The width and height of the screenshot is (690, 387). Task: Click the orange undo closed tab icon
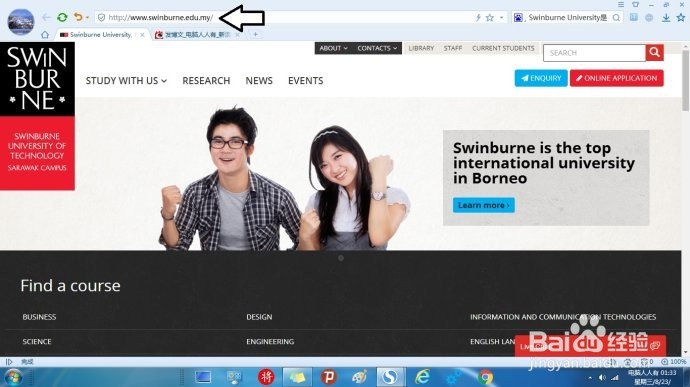(x=78, y=17)
